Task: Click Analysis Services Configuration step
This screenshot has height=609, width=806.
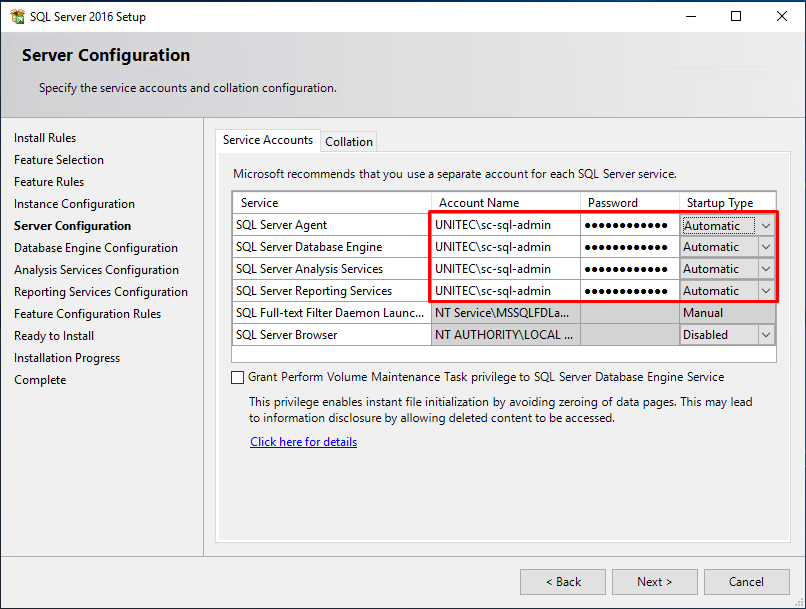Action: pos(96,270)
